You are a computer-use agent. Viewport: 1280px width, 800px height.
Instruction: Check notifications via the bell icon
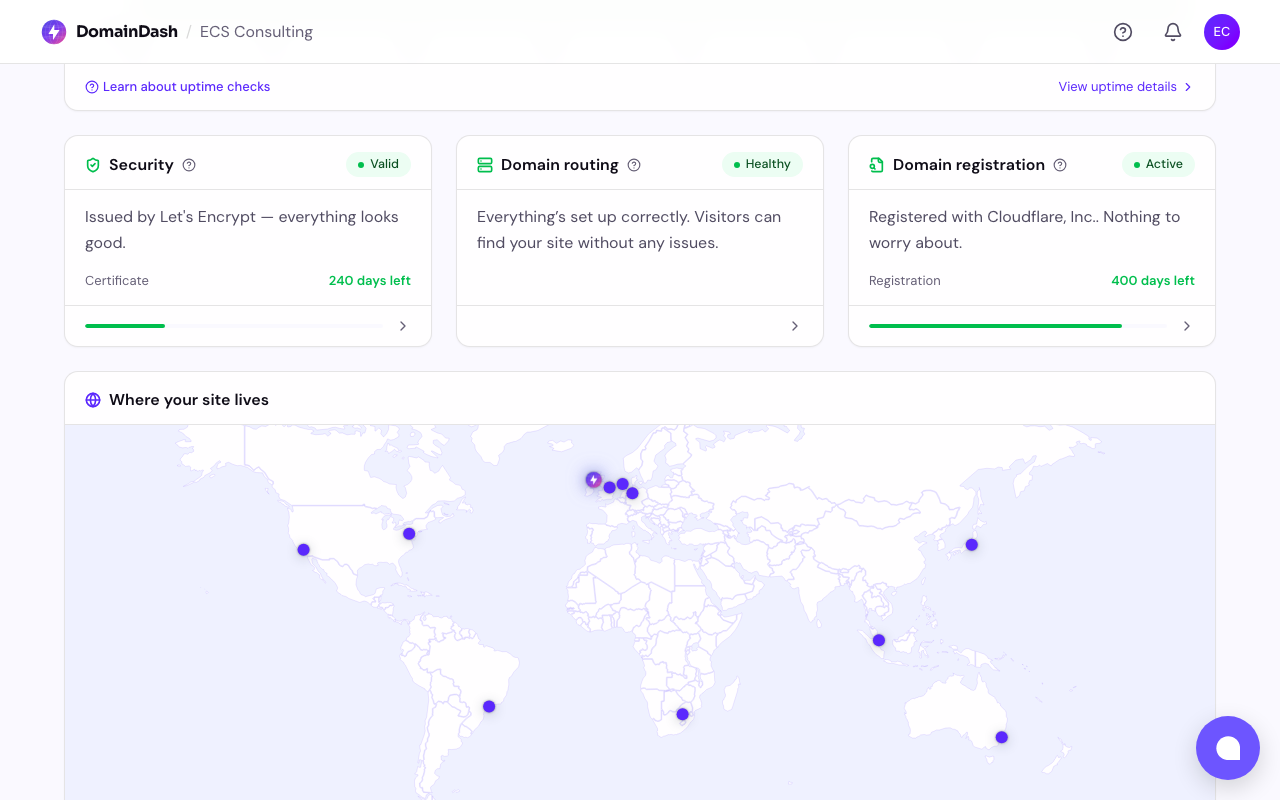1172,32
